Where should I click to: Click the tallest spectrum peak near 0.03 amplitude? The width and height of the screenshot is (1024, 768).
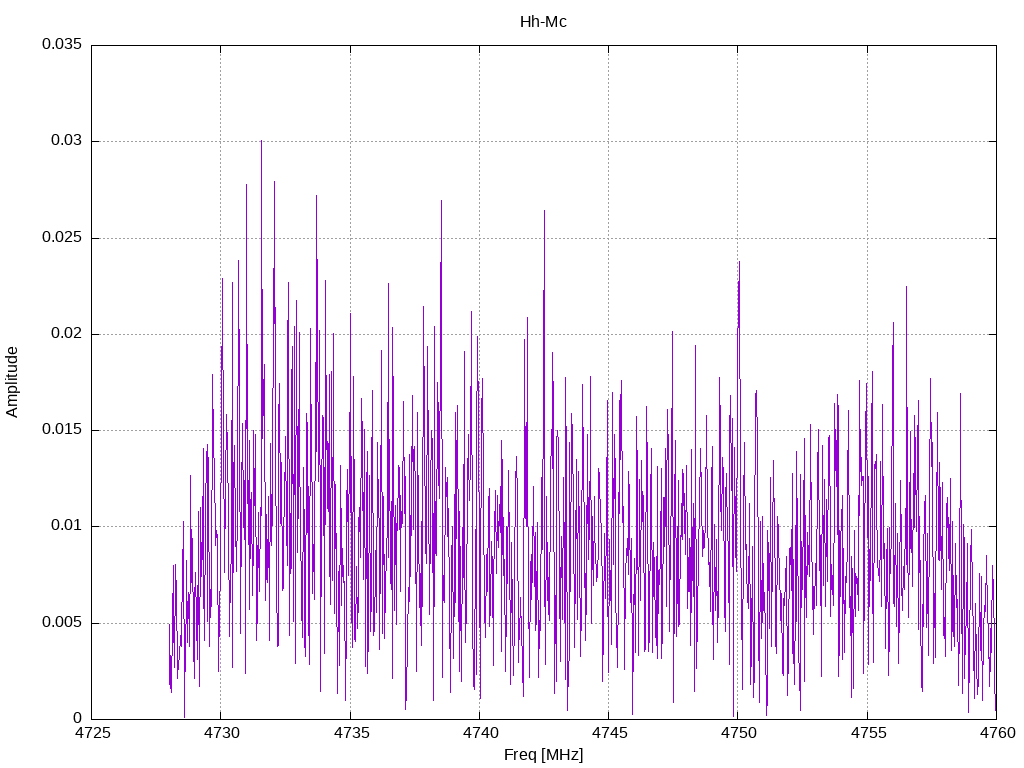click(261, 141)
